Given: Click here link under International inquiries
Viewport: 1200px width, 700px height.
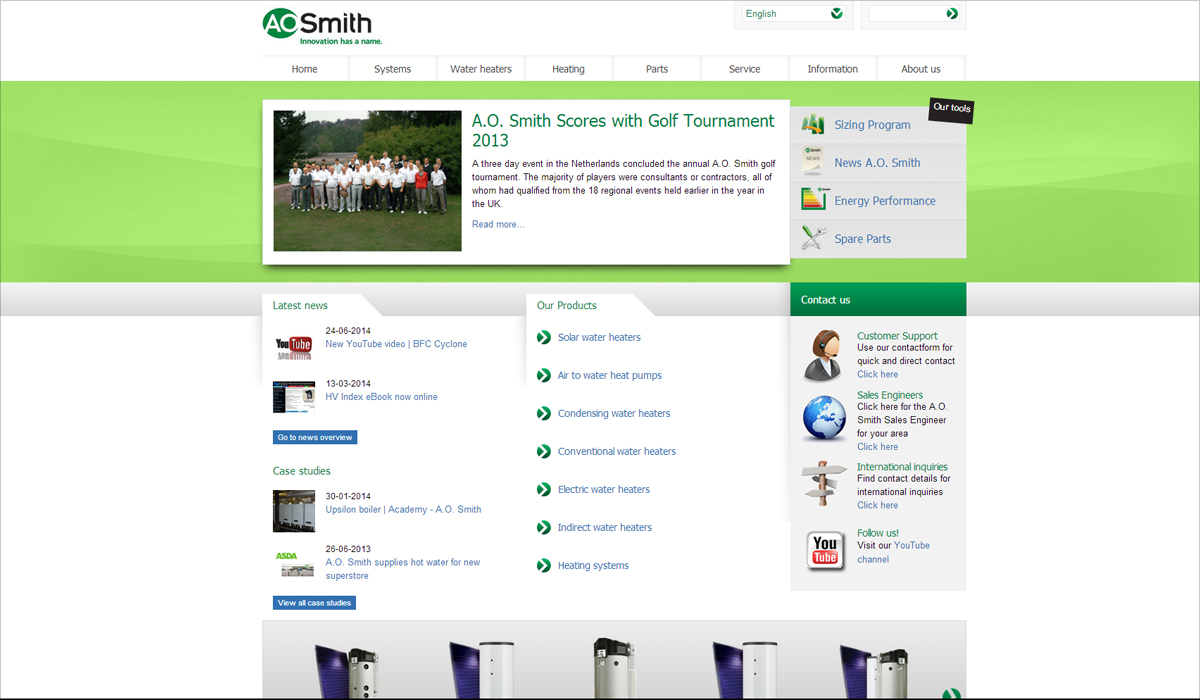Looking at the screenshot, I should [x=878, y=505].
